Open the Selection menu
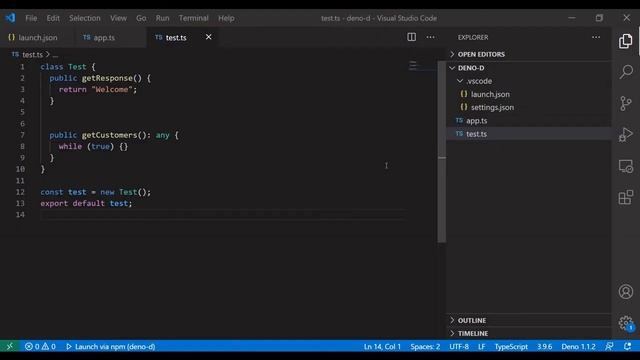 [x=84, y=18]
